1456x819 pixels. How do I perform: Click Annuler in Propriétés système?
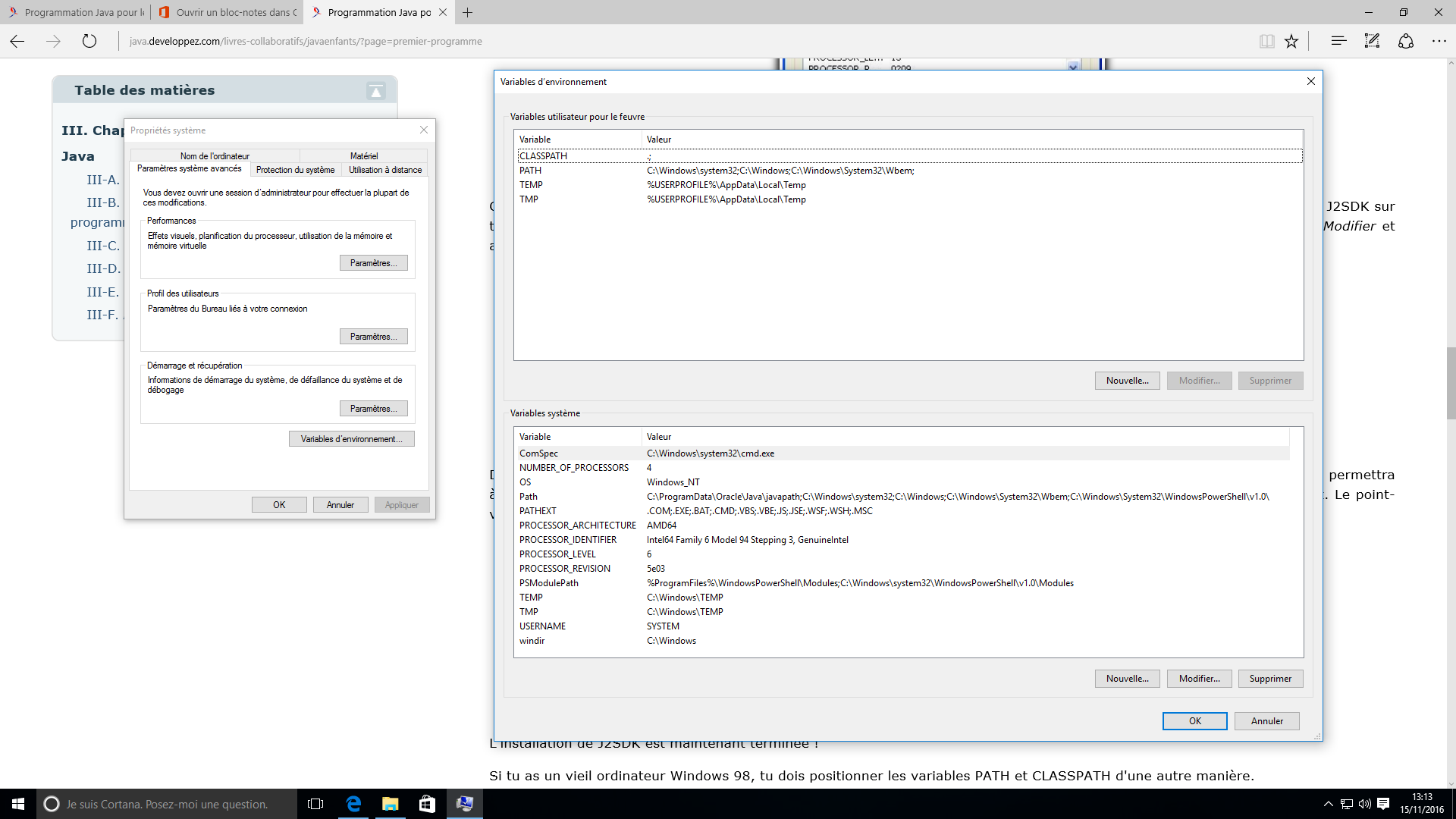pyautogui.click(x=340, y=505)
